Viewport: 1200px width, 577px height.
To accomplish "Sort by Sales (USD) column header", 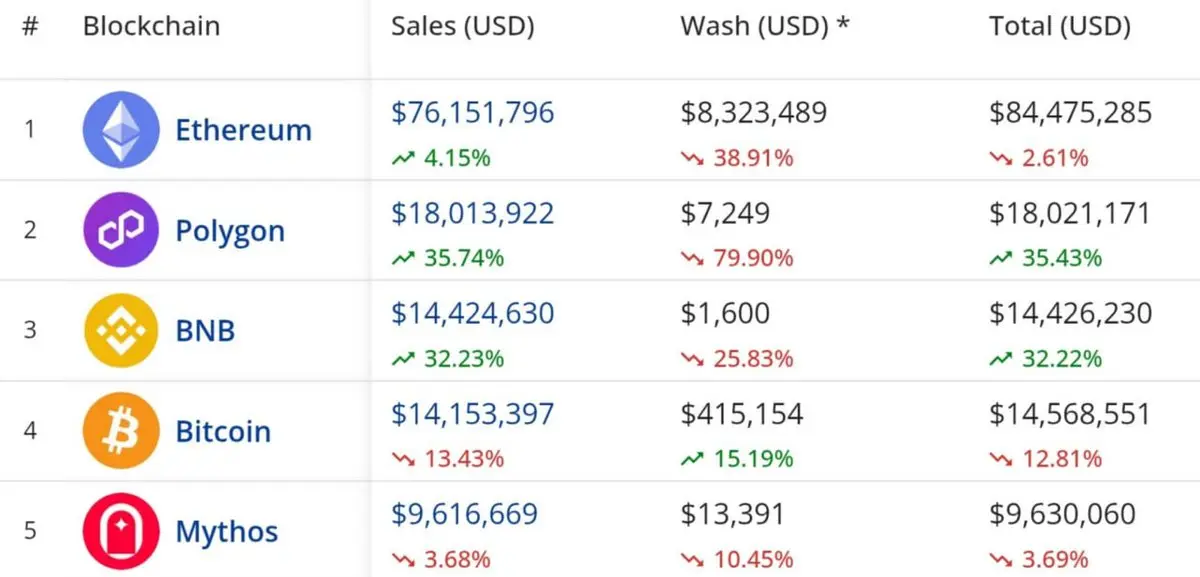I will tap(463, 27).
